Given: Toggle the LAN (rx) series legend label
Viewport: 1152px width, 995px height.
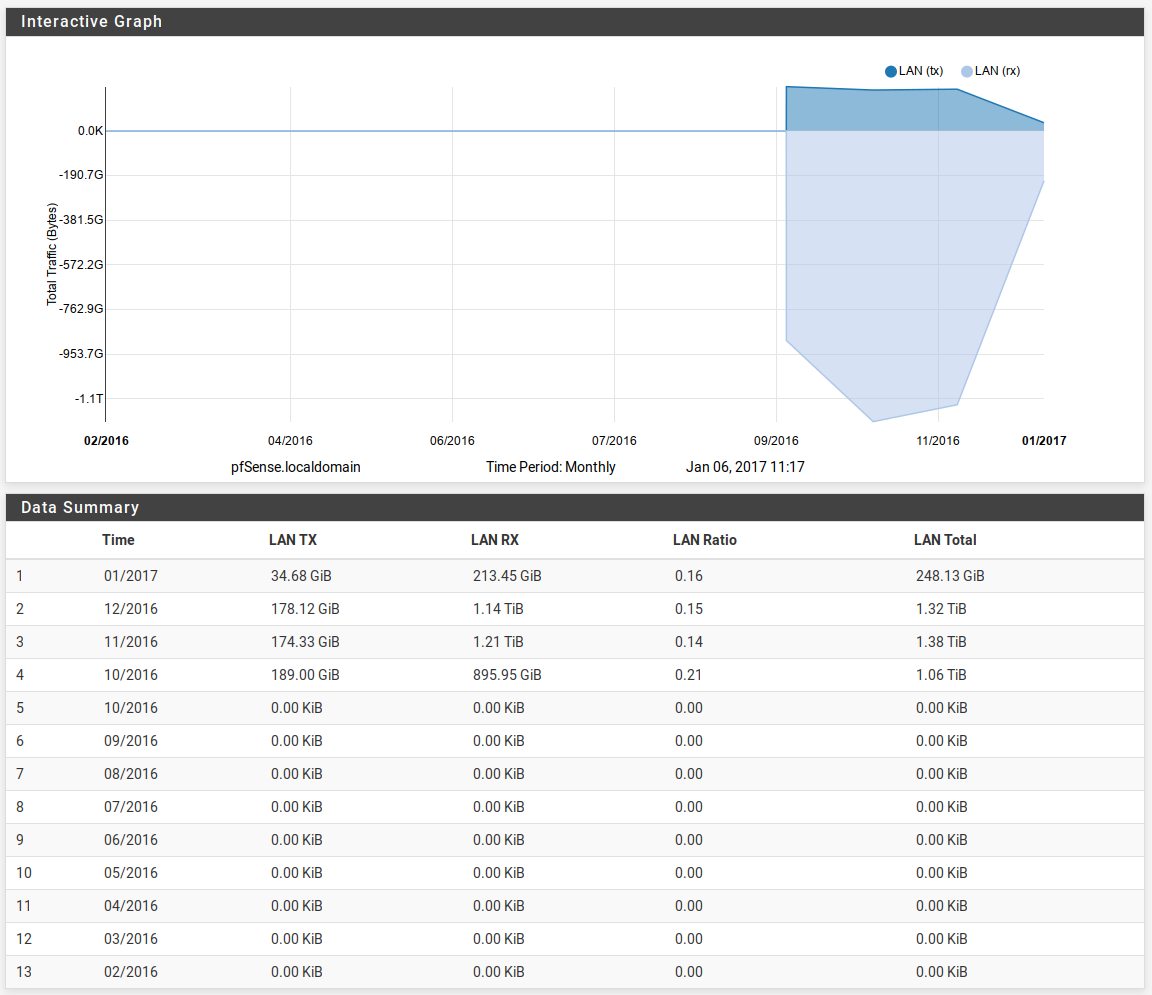Looking at the screenshot, I should click(x=997, y=71).
